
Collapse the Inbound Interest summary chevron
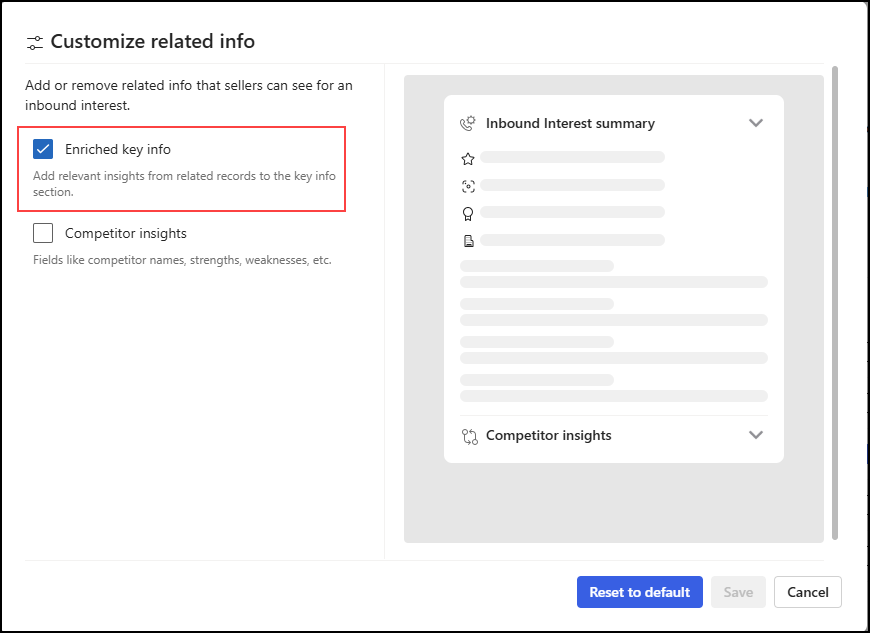756,123
